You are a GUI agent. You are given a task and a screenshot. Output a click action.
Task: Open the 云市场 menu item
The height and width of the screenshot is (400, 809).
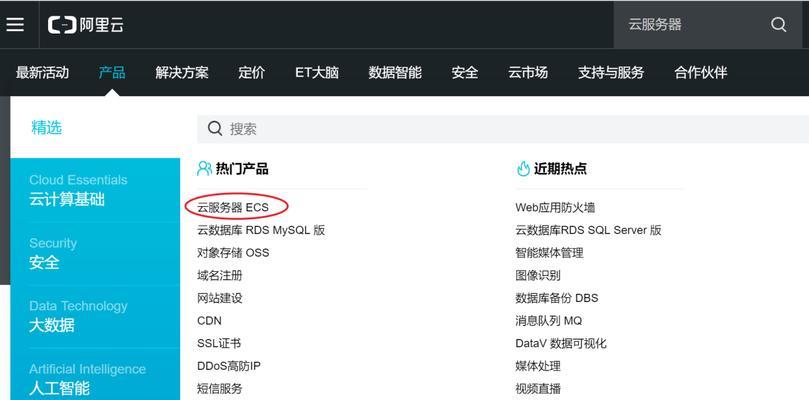click(x=528, y=73)
